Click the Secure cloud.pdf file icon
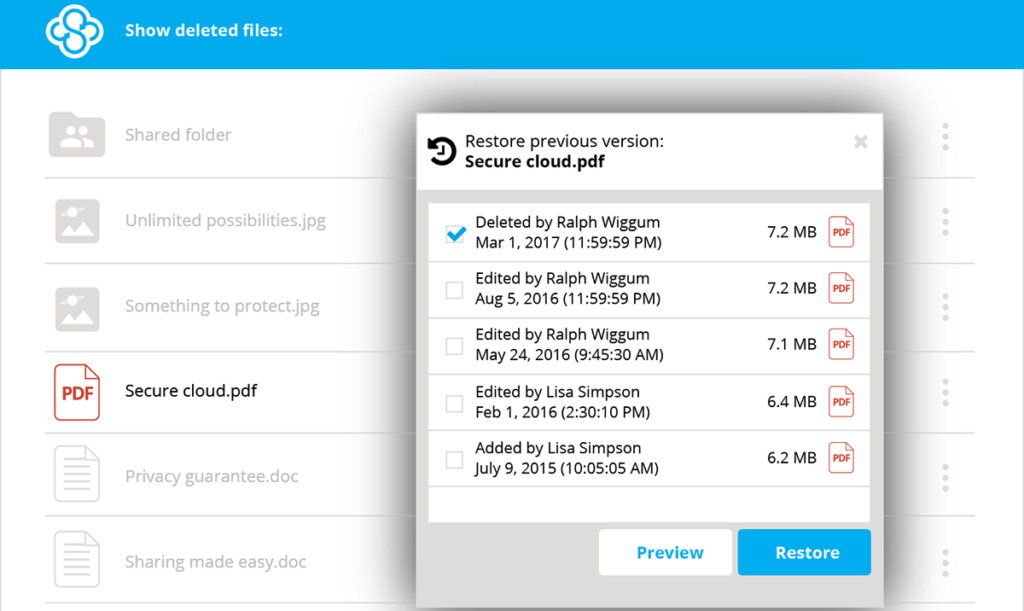Viewport: 1024px width, 611px height. 77,392
